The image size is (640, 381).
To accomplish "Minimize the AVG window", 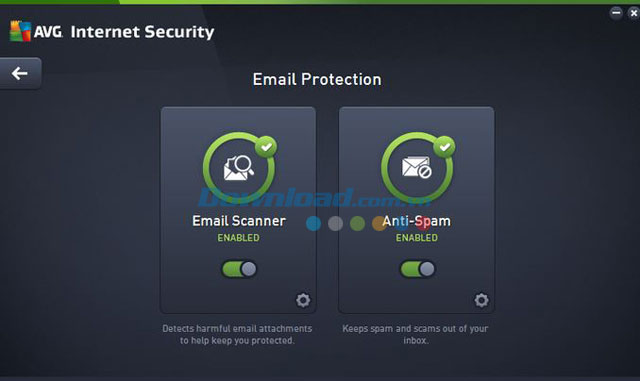I will click(616, 13).
